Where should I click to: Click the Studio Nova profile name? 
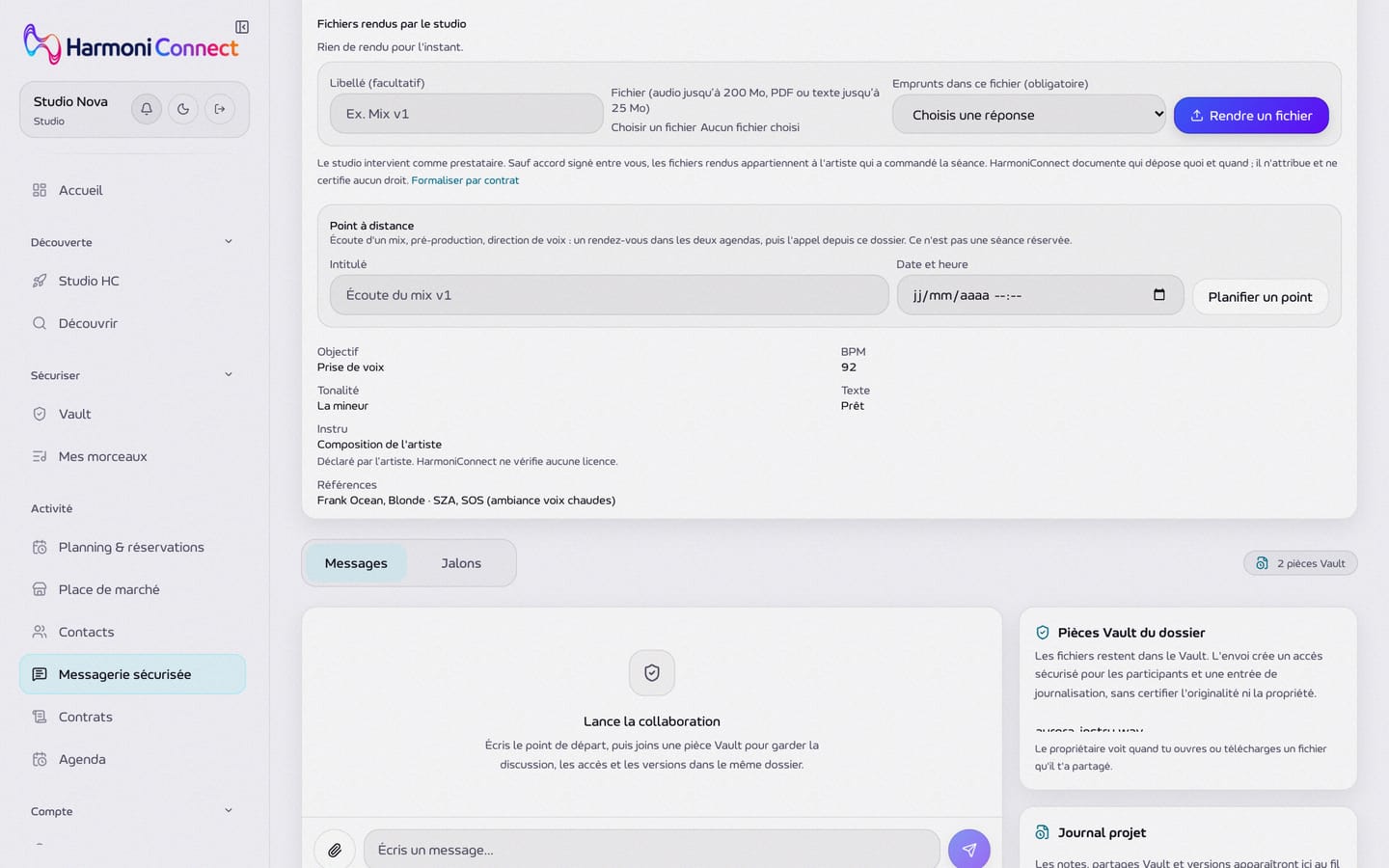point(70,101)
